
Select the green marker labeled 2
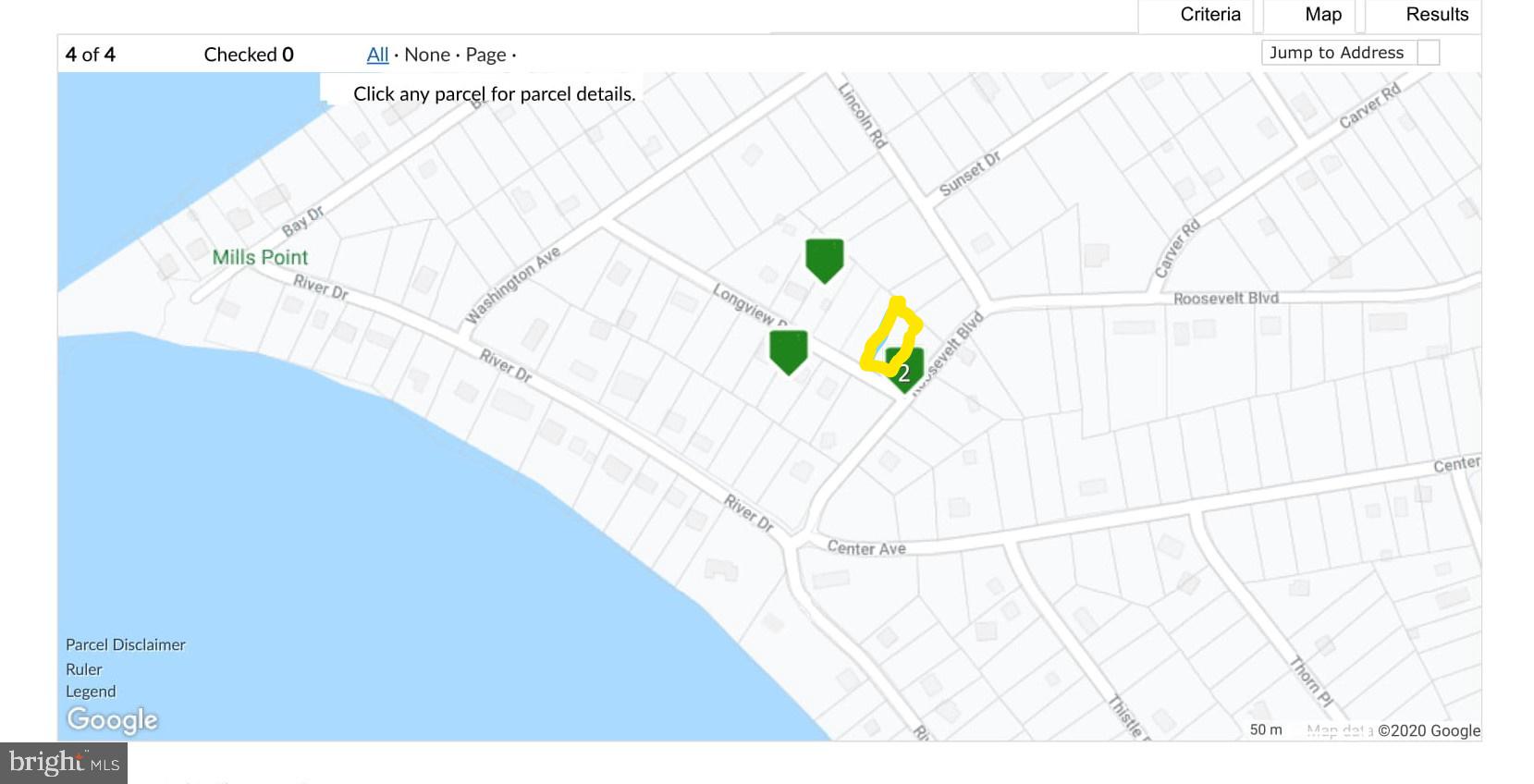[905, 370]
